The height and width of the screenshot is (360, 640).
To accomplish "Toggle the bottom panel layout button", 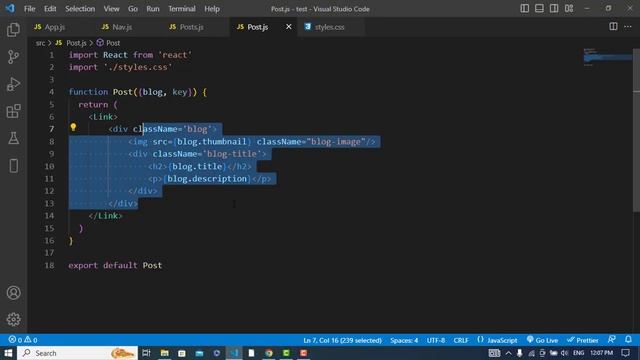I will [539, 9].
